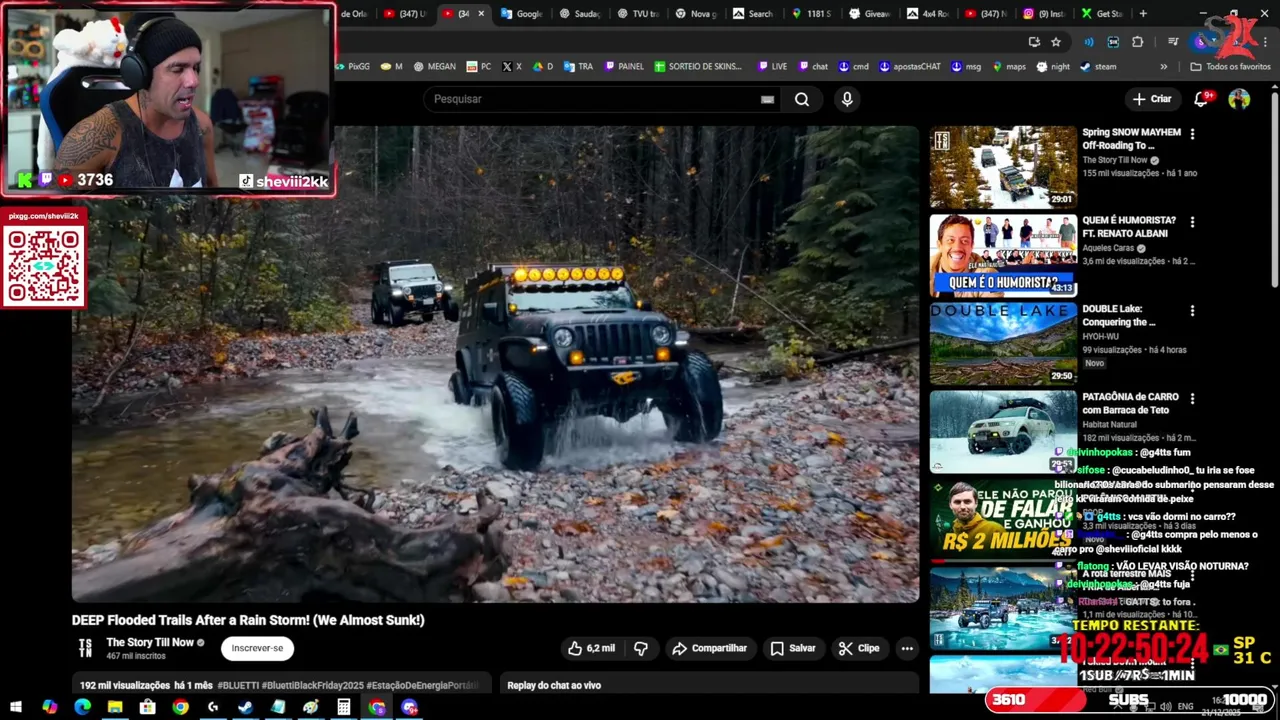Image resolution: width=1280 pixels, height=720 pixels.
Task: Open PixGG bookmark
Action: [352, 67]
